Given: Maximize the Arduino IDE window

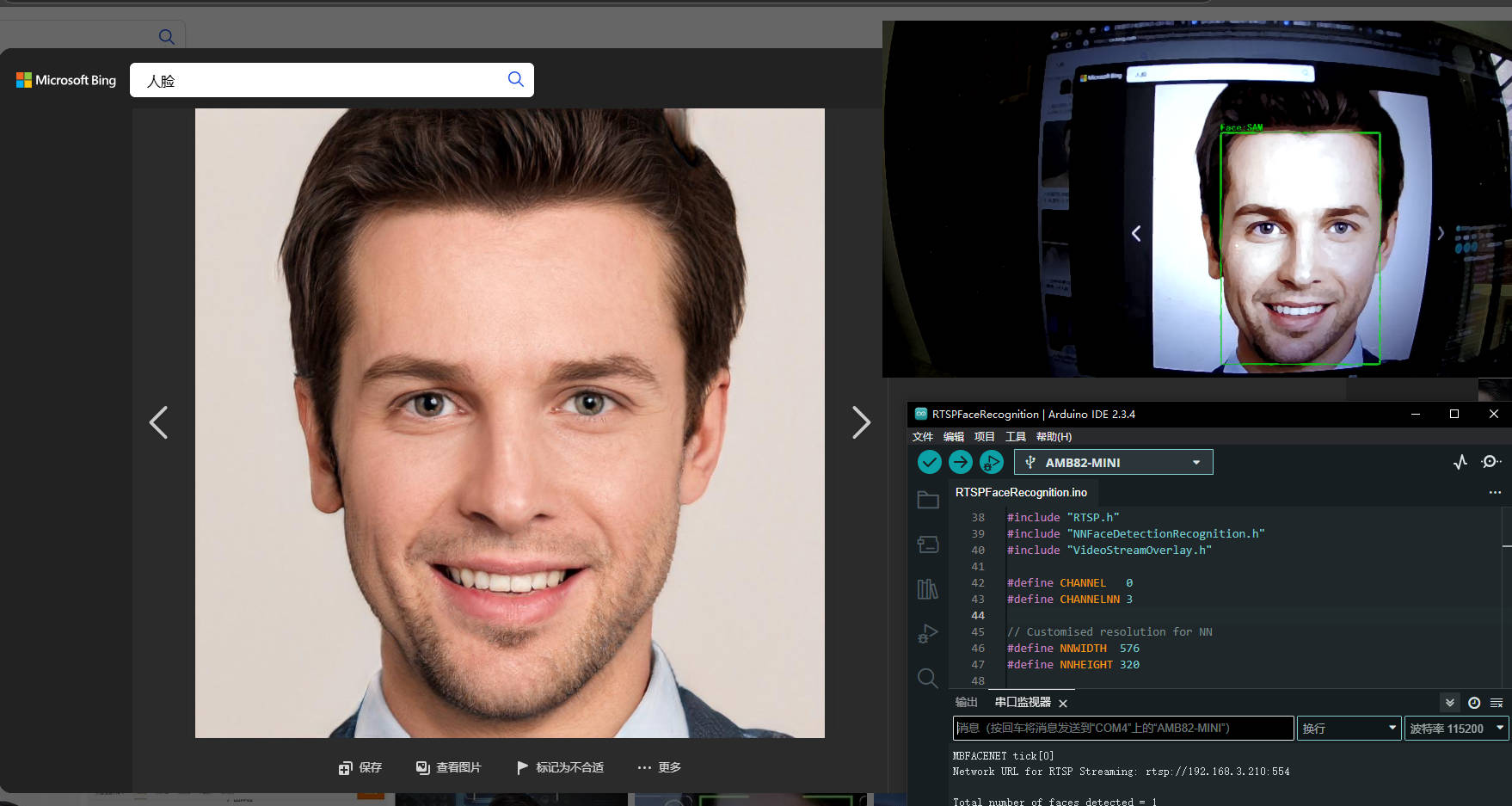Looking at the screenshot, I should pyautogui.click(x=1454, y=415).
